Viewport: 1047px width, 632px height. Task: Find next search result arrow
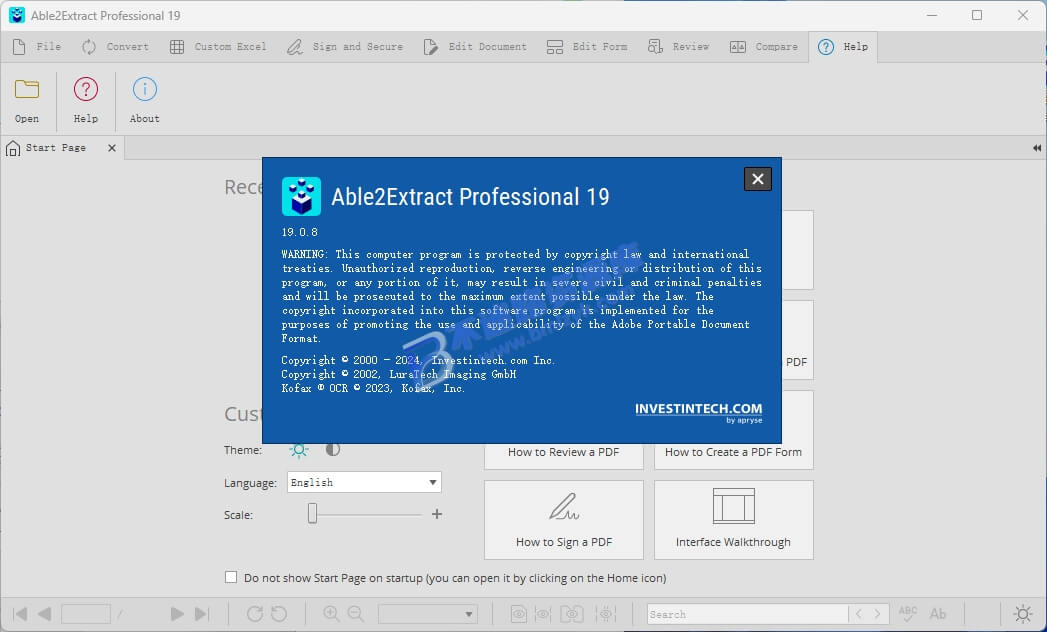(877, 614)
